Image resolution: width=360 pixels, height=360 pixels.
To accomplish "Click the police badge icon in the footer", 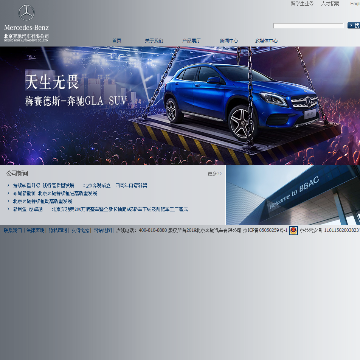I will pos(293,230).
